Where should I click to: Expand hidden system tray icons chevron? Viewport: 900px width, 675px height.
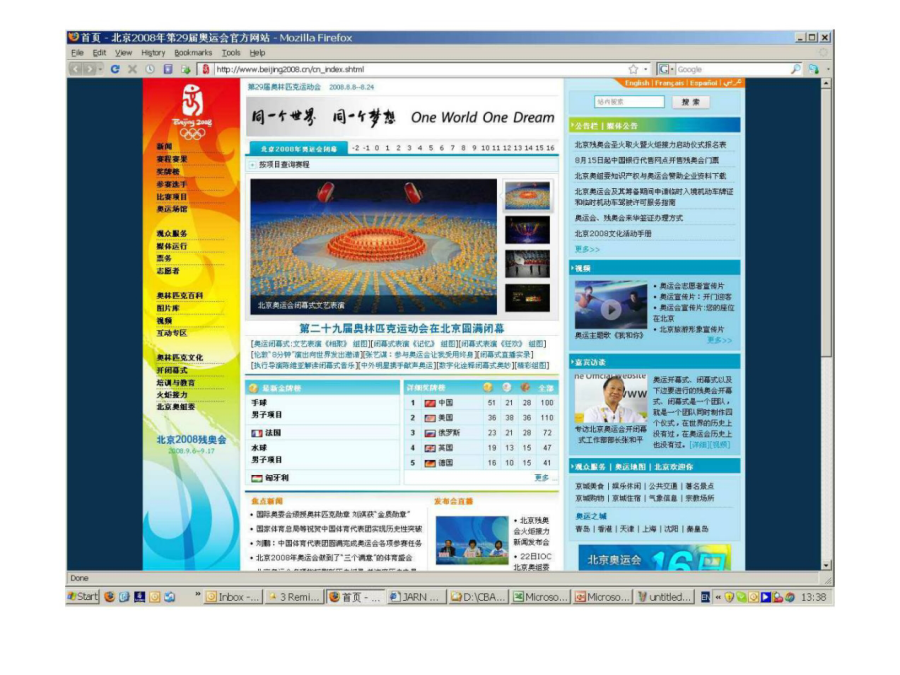coord(717,597)
